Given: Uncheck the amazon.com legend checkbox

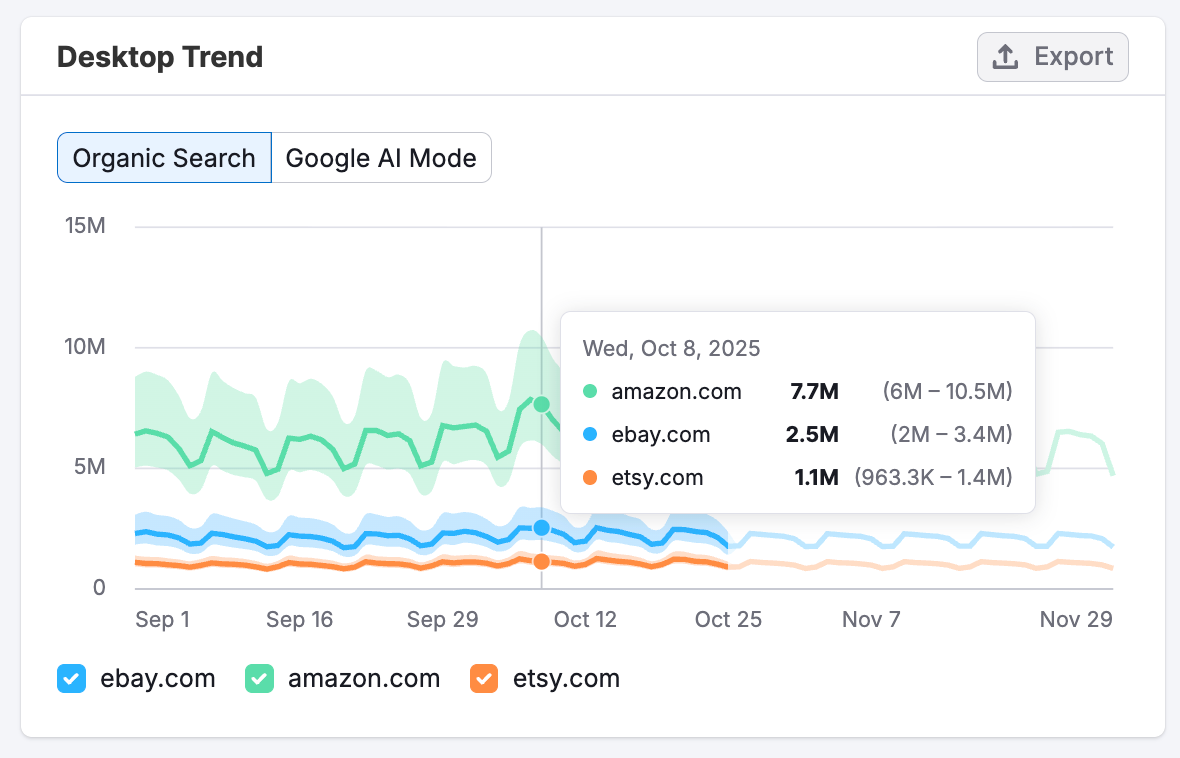Looking at the screenshot, I should [x=257, y=678].
